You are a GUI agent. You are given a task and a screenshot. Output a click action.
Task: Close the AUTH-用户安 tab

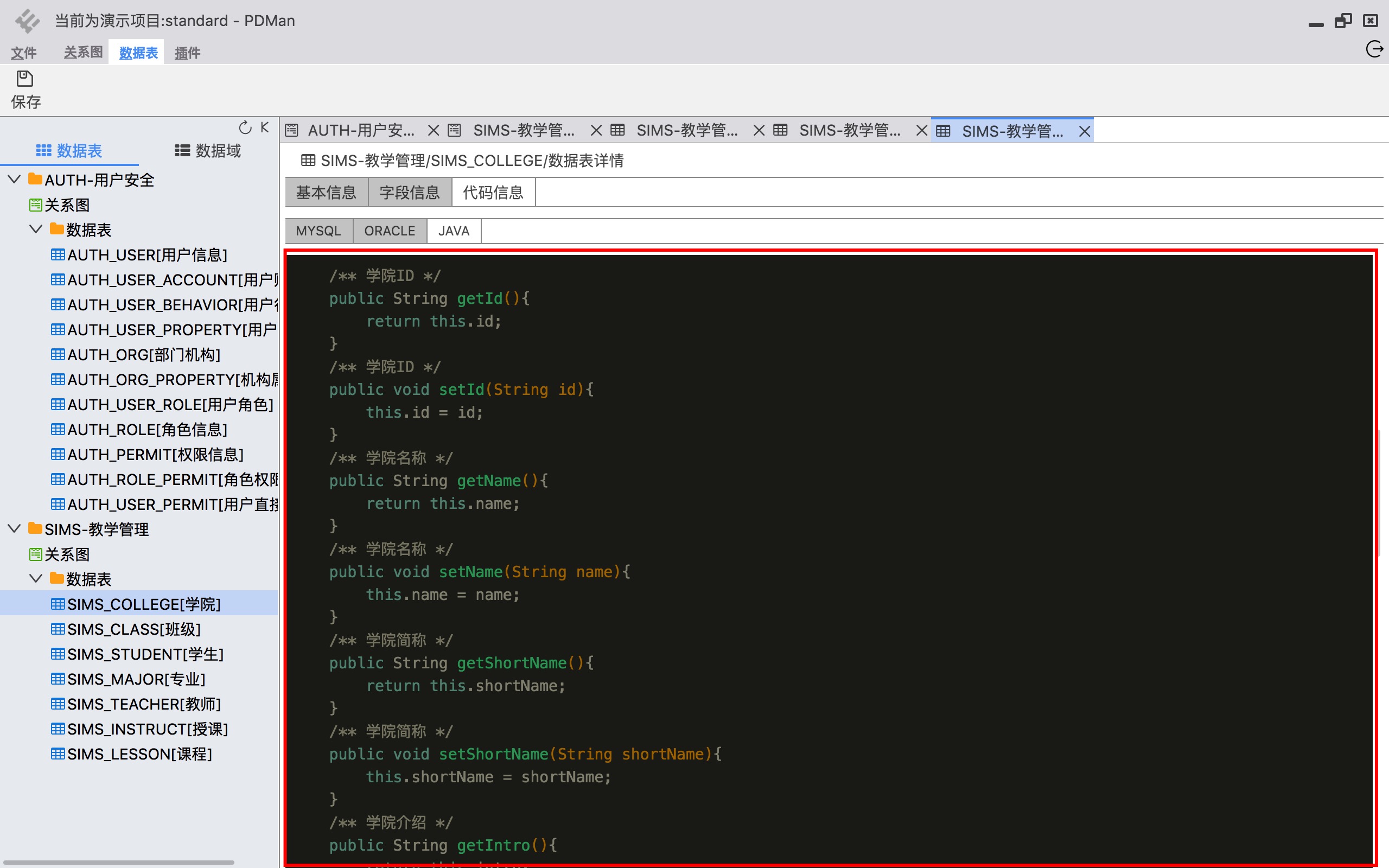[434, 131]
